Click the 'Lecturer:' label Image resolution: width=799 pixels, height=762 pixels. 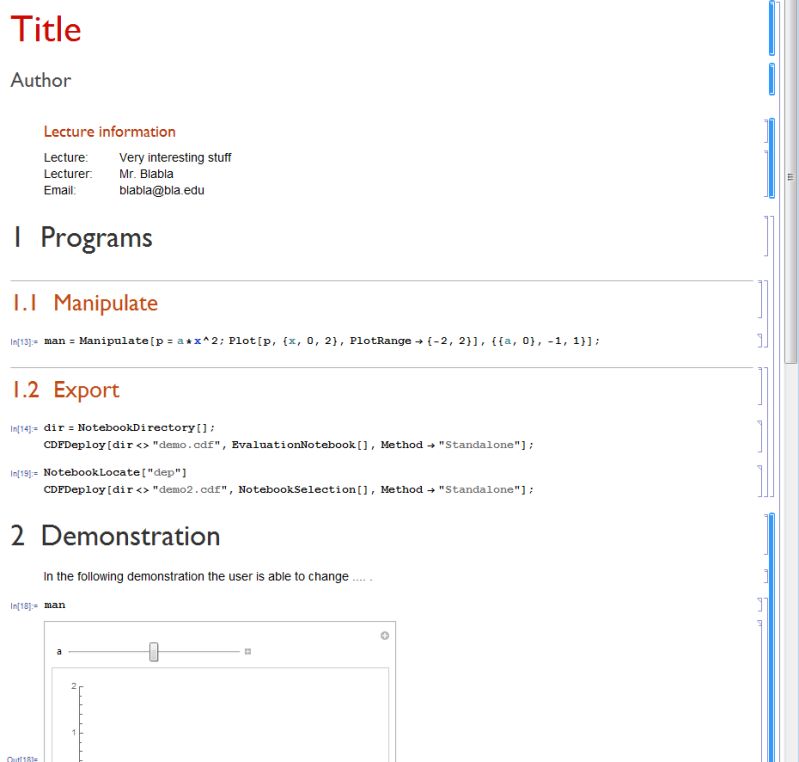[x=68, y=174]
